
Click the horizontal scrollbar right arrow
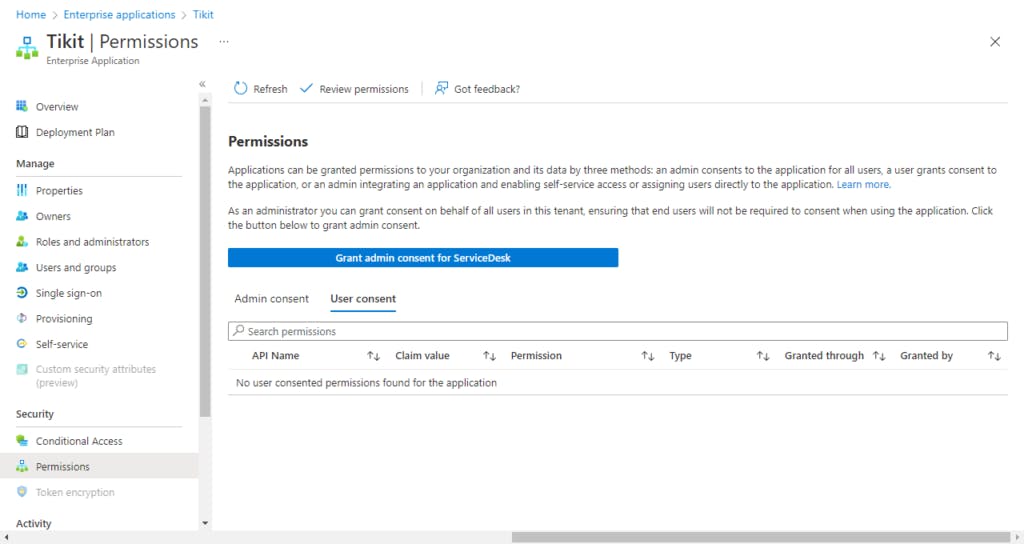click(x=1017, y=537)
